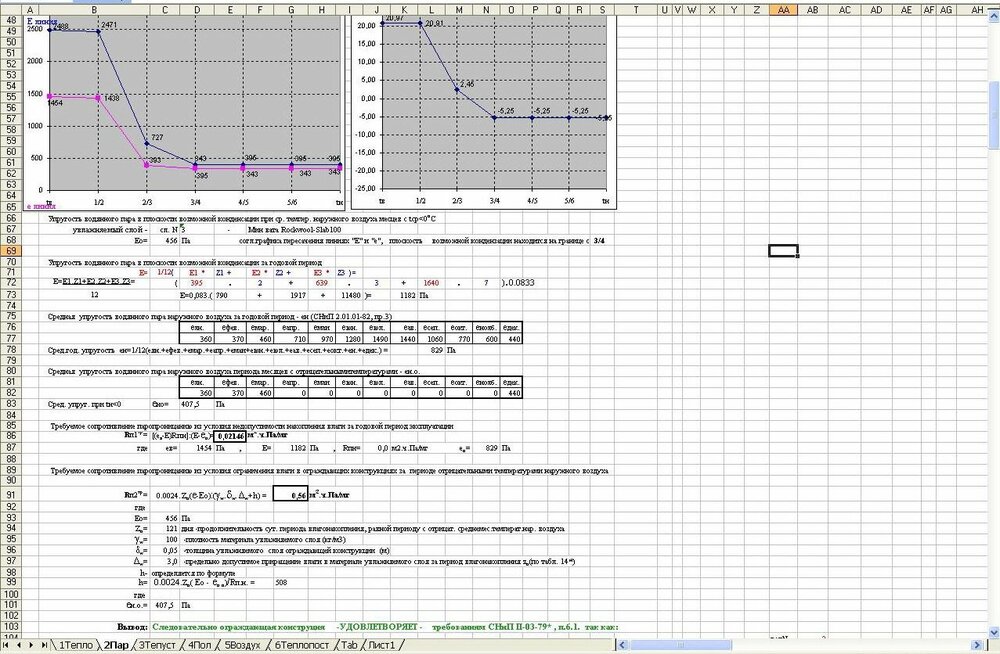Select the entire column T header

click(636, 9)
